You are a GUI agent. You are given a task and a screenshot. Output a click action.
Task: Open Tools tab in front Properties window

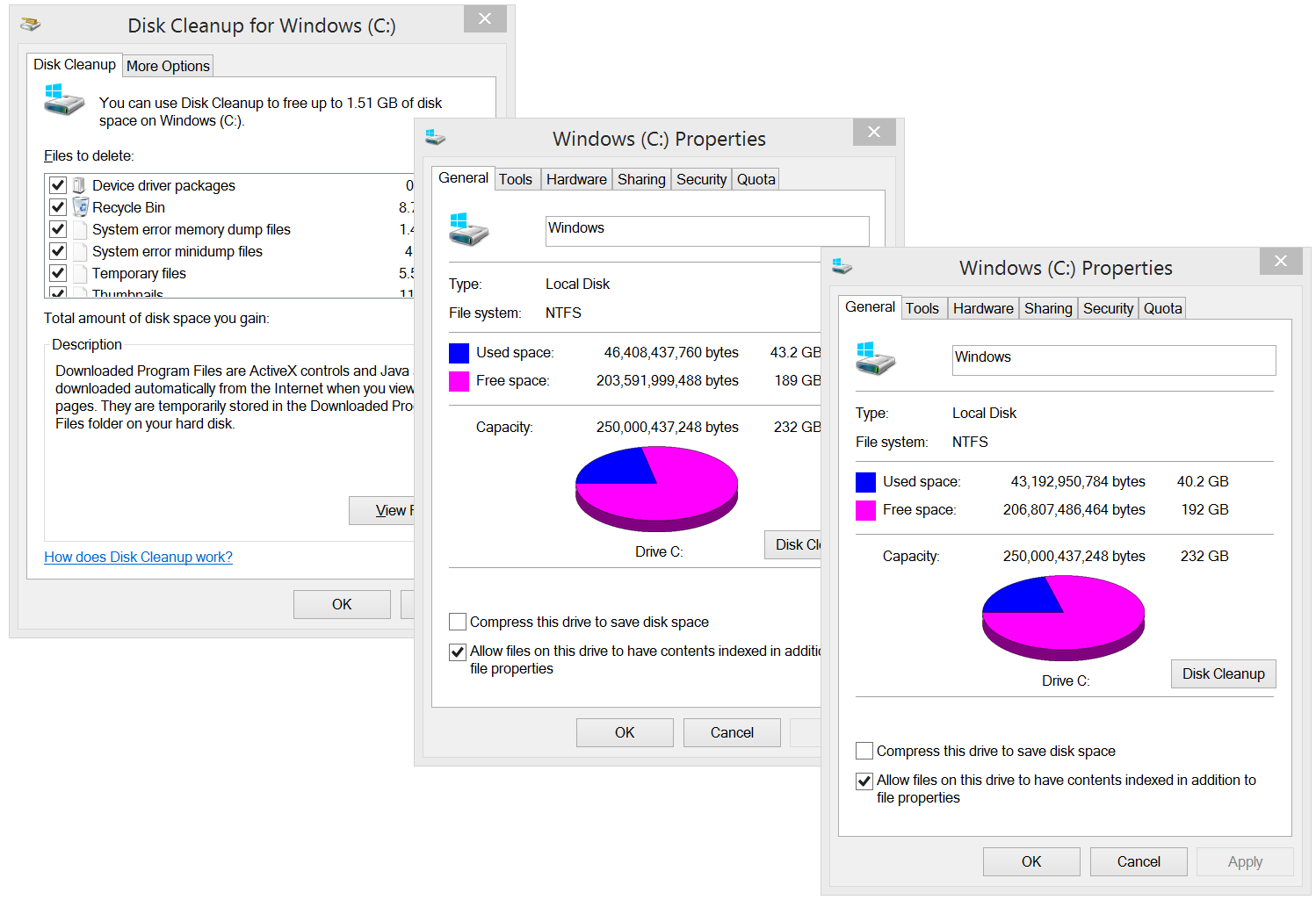pyautogui.click(x=922, y=308)
